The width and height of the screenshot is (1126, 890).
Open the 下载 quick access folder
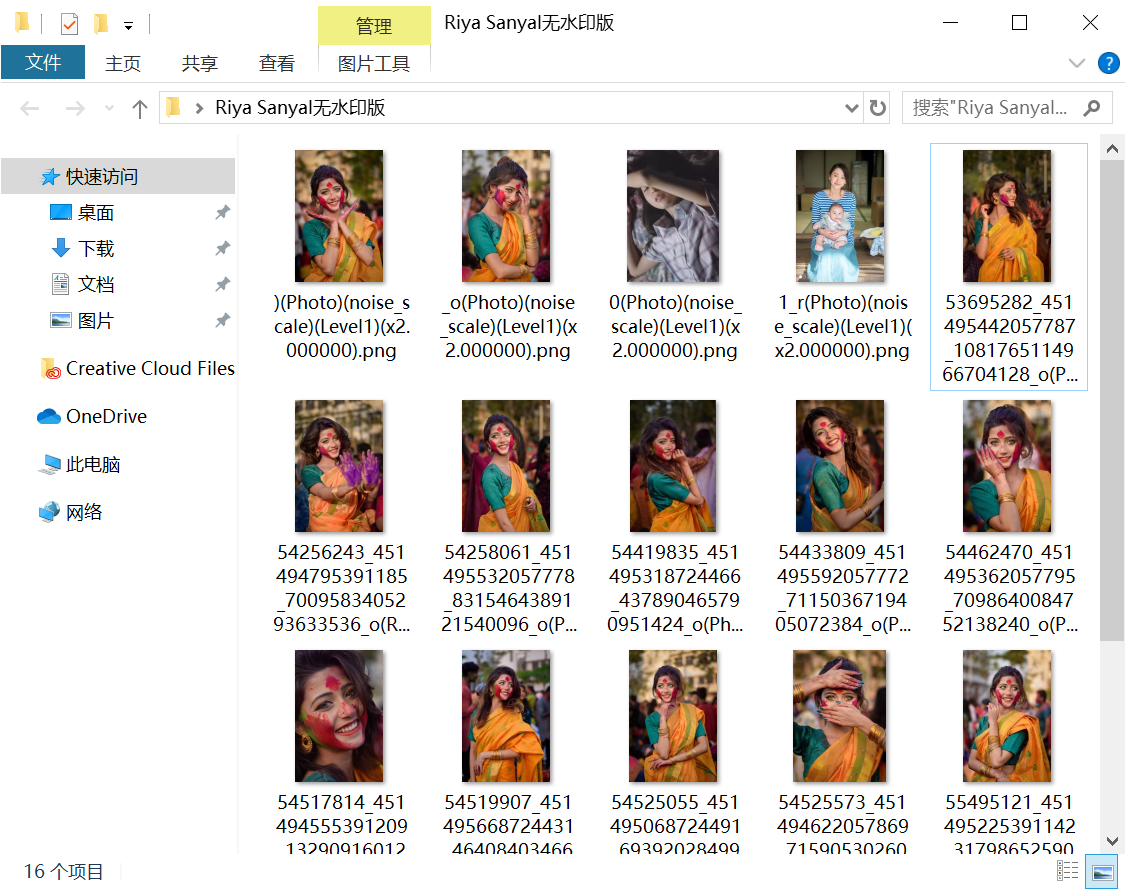(x=96, y=249)
